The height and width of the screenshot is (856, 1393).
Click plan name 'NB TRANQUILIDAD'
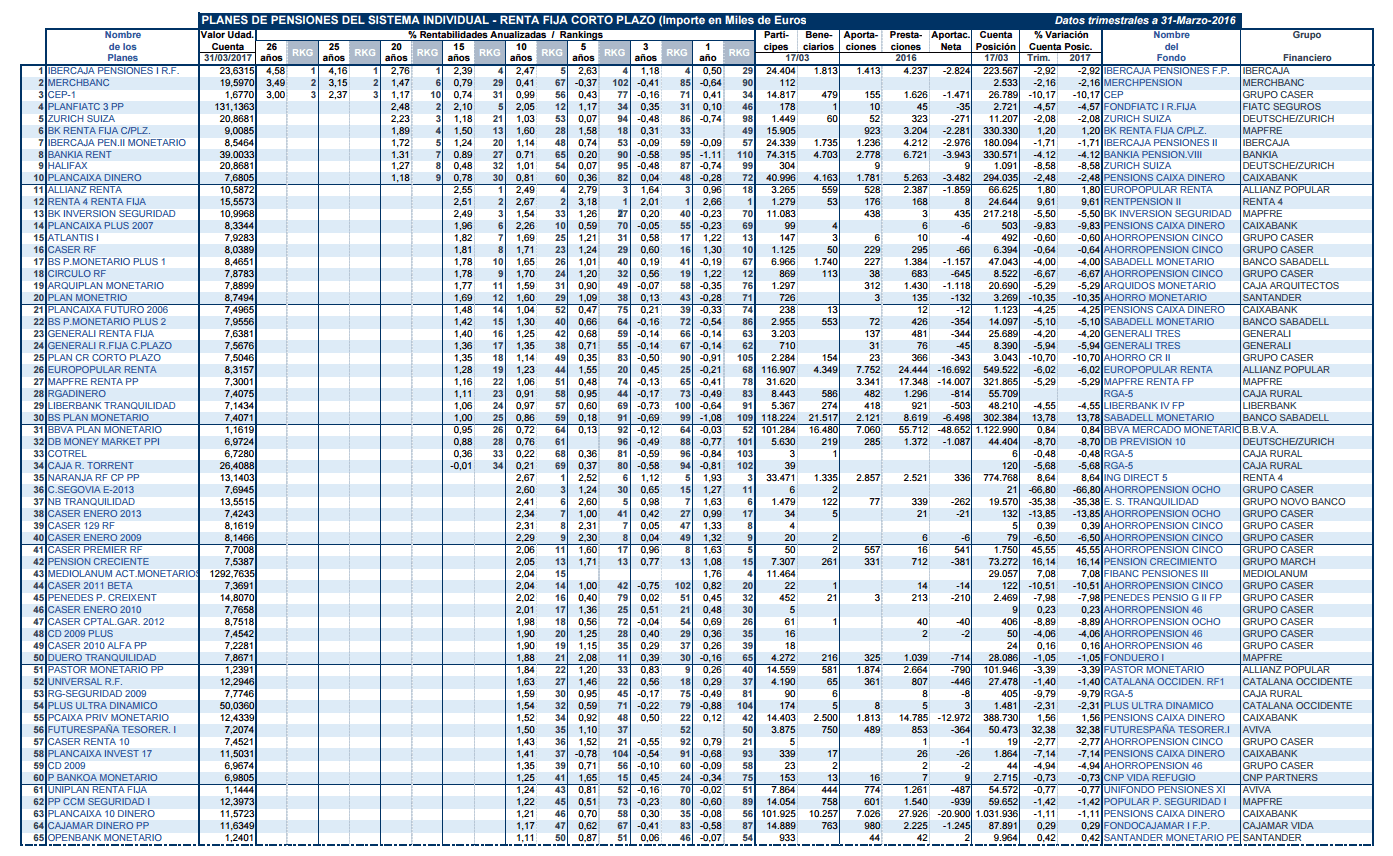(x=87, y=501)
